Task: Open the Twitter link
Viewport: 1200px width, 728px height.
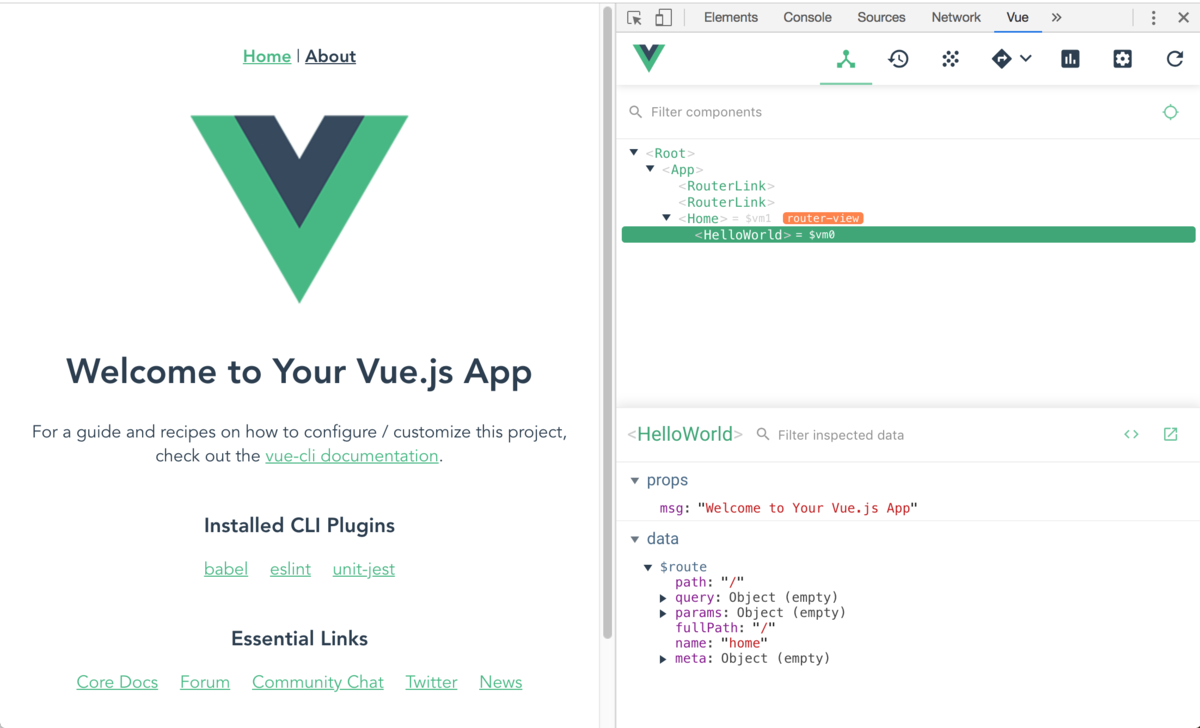Action: point(432,682)
